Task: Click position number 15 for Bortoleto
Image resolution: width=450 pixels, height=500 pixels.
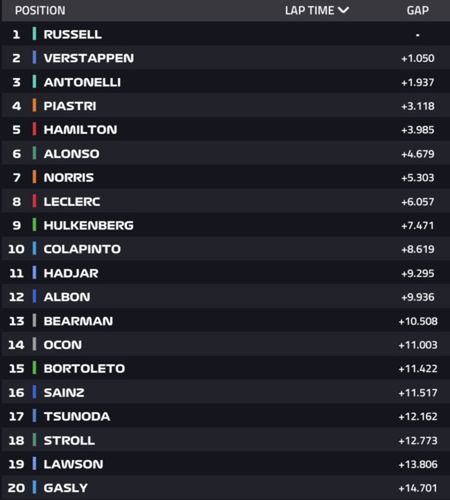Action: point(16,369)
